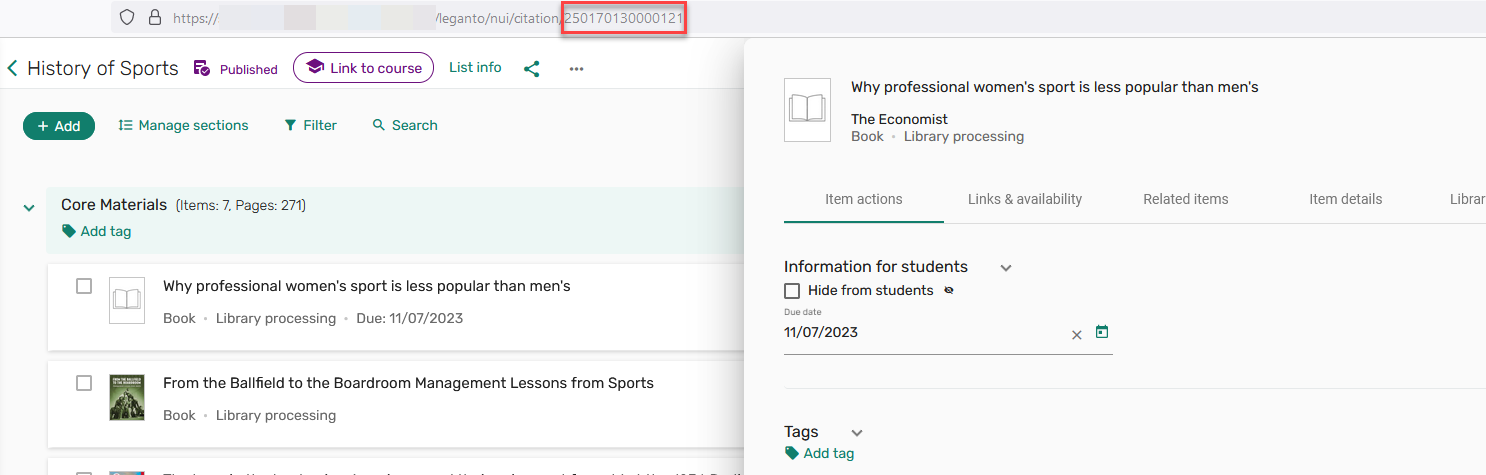Click the site padlock icon in address bar
Viewport: 1486px width, 475px height.
[x=154, y=17]
